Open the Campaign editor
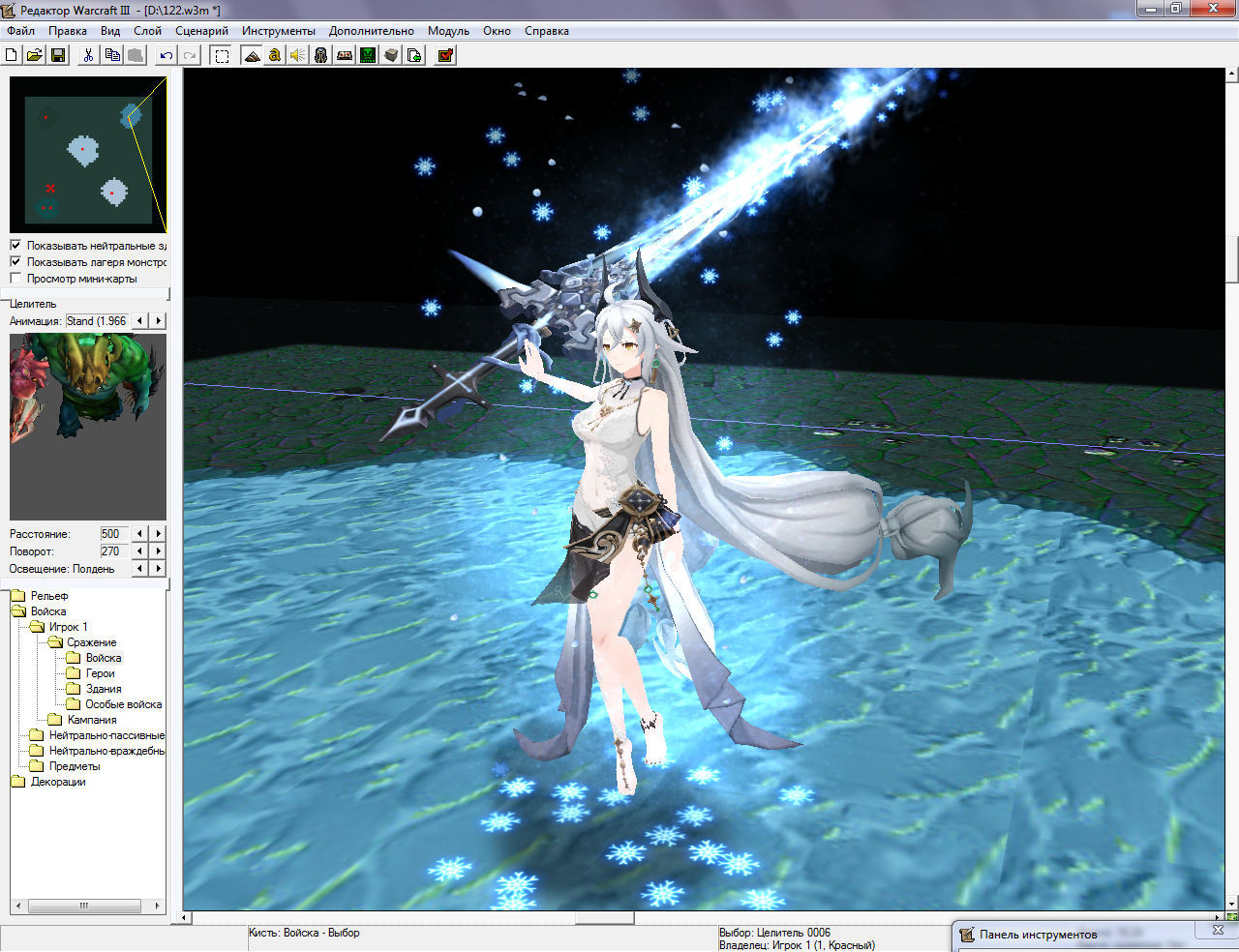The width and height of the screenshot is (1239, 952). tap(345, 55)
